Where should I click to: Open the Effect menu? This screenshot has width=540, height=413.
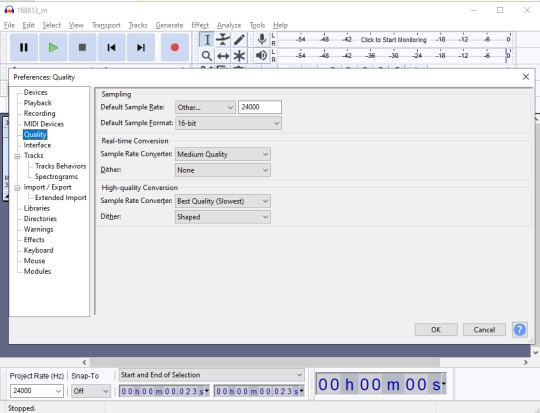pyautogui.click(x=200, y=25)
